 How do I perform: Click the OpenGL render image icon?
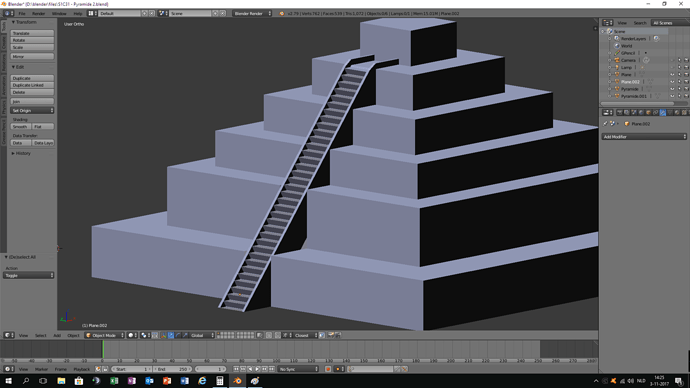(331, 335)
